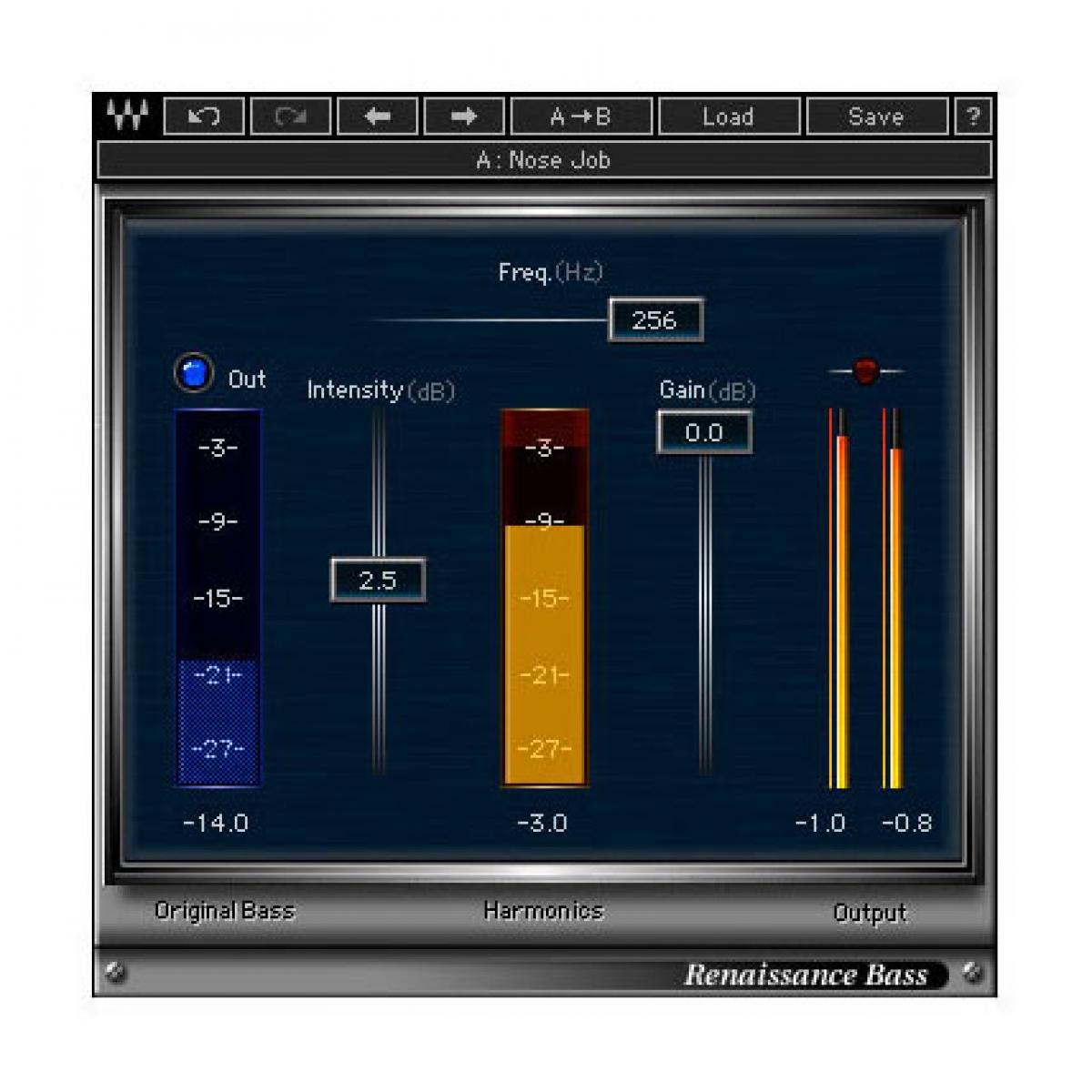Click the Freq slider handle showing 256
The image size is (1092, 1092).
(655, 320)
